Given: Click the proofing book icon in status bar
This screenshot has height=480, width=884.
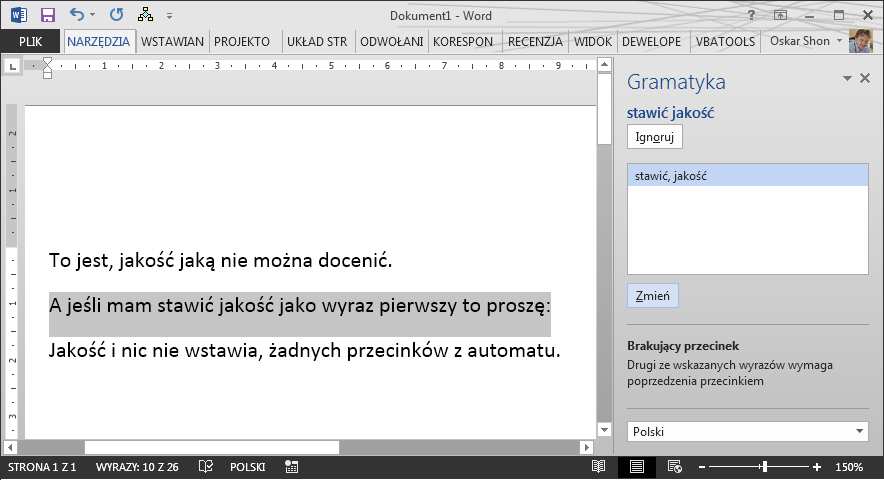Looking at the screenshot, I should click(x=206, y=466).
